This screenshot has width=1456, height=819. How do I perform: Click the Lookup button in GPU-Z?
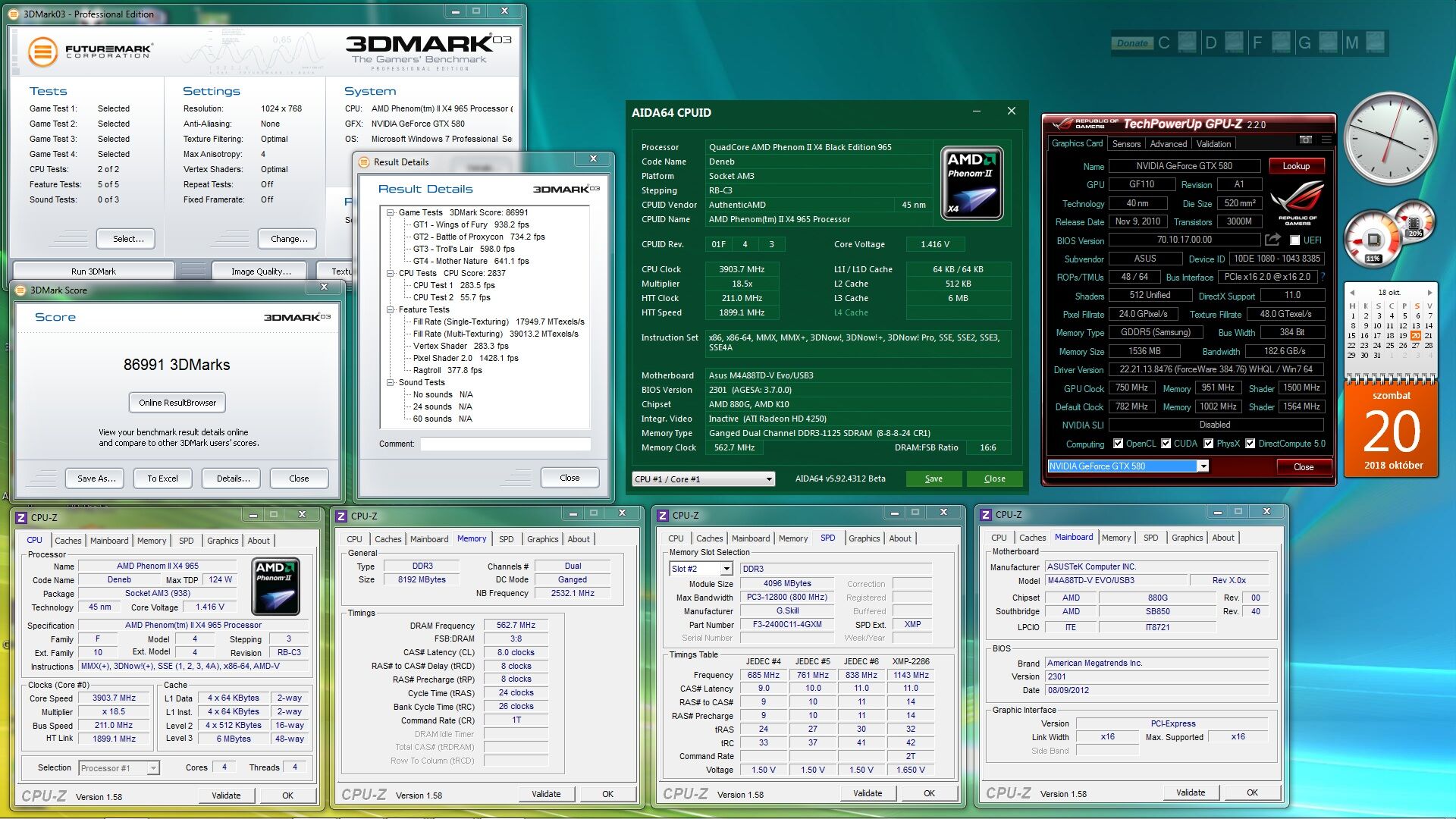(x=1296, y=166)
